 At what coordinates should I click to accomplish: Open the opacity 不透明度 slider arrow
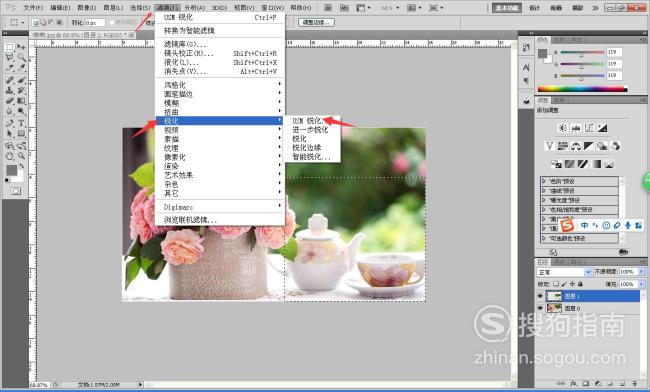pos(642,272)
